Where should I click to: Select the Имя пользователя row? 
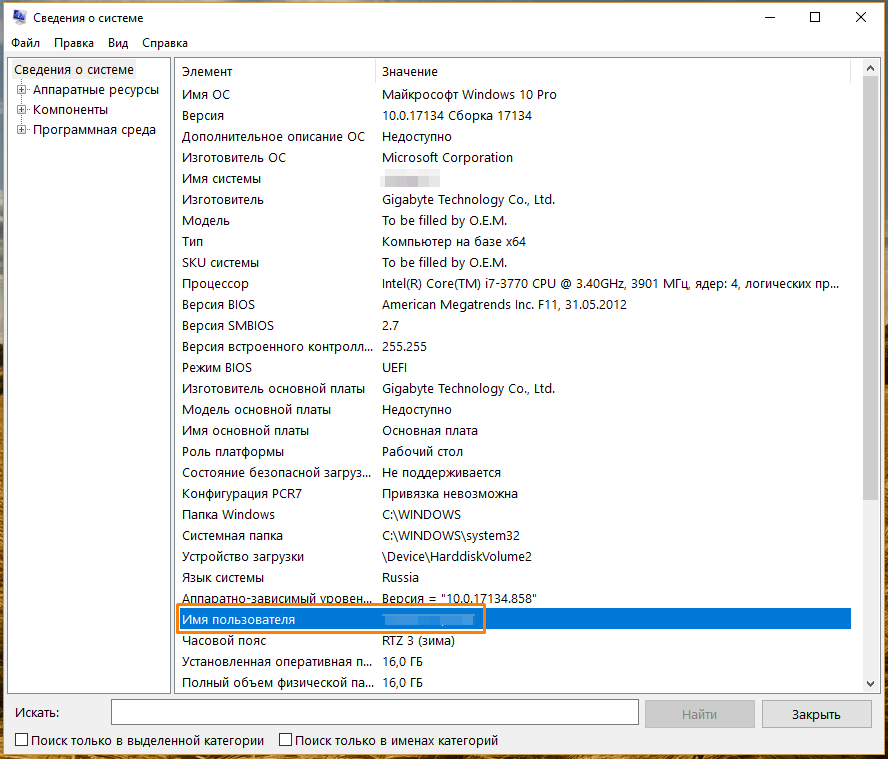pyautogui.click(x=514, y=619)
